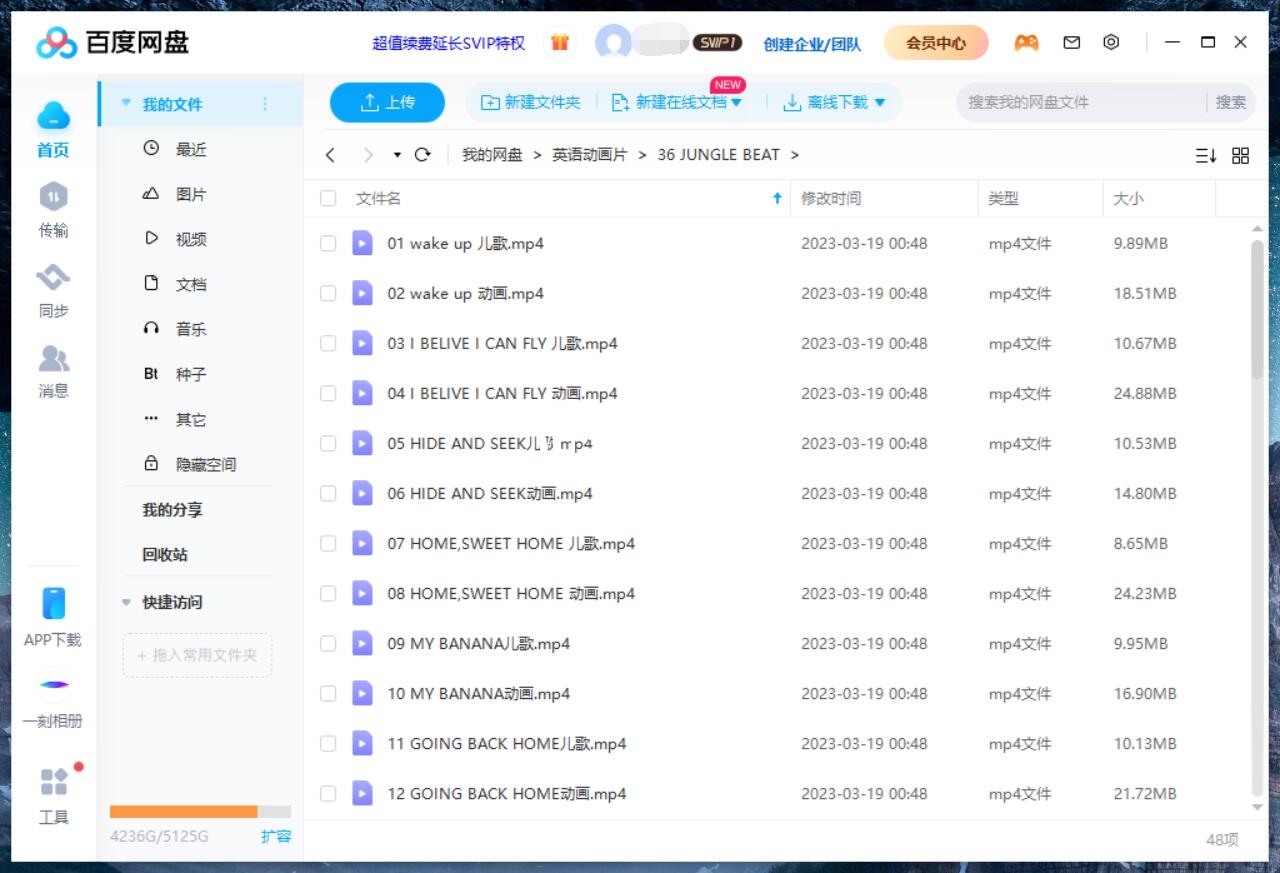The image size is (1280, 873).
Task: Open the sort order options icon
Action: click(x=1206, y=155)
